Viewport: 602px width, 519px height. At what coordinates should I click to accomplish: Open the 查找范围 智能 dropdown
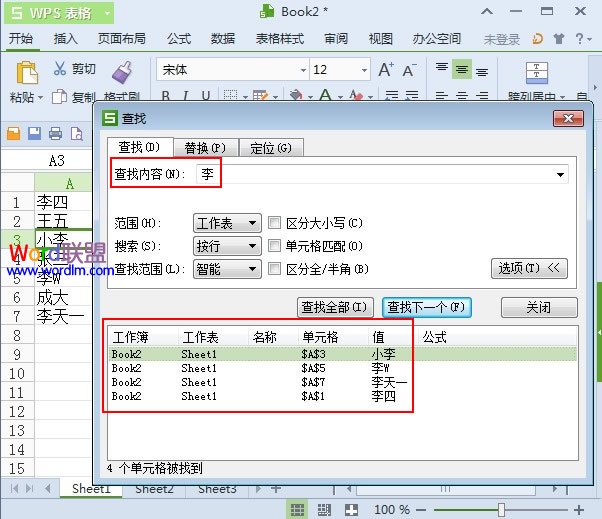pyautogui.click(x=226, y=269)
